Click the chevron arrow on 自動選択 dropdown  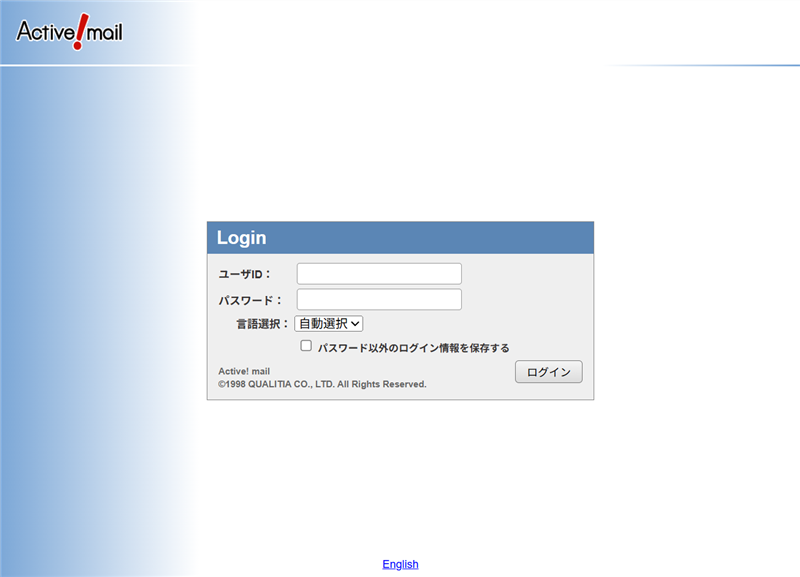coord(355,324)
